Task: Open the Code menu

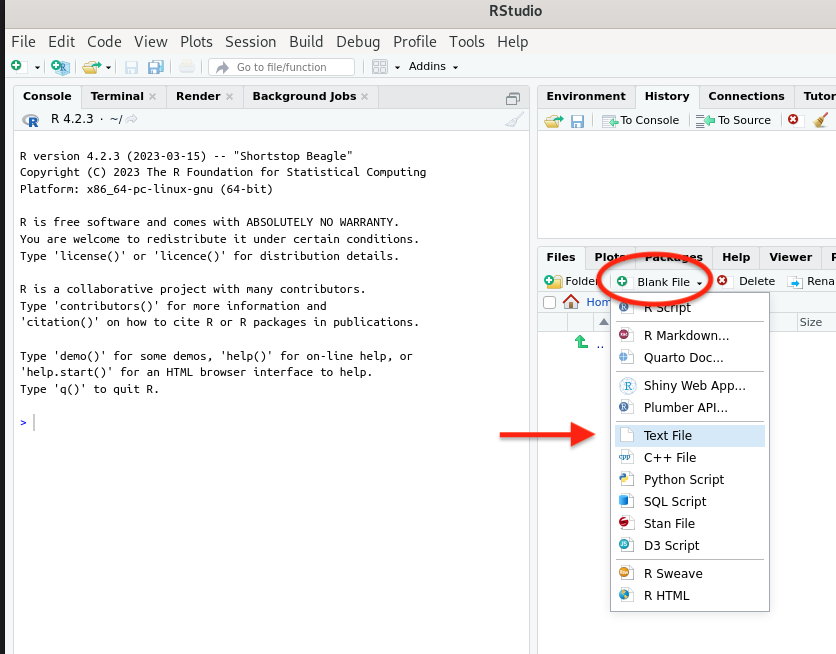Action: (x=104, y=42)
